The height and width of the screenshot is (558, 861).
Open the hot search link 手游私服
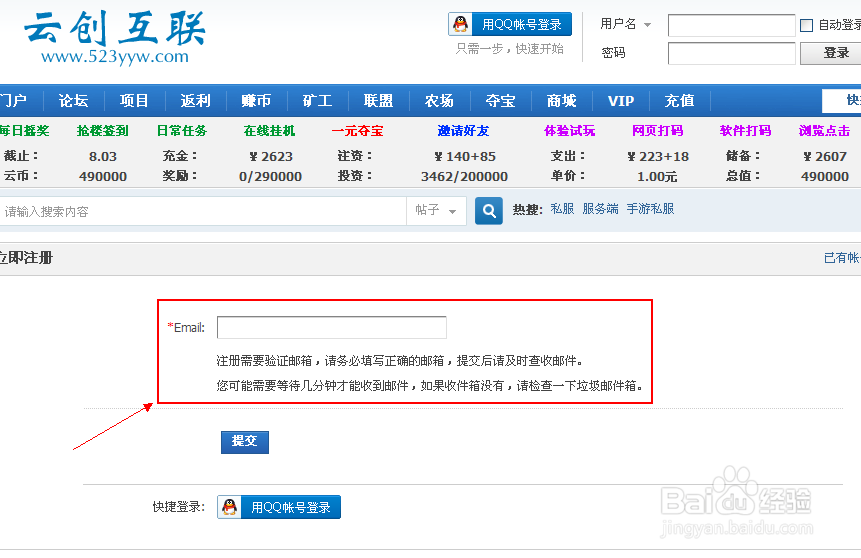click(650, 209)
